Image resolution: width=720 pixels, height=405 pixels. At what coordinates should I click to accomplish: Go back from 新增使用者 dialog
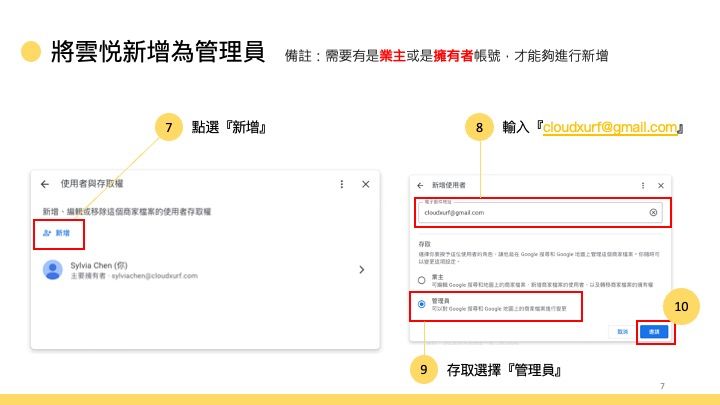coord(420,186)
